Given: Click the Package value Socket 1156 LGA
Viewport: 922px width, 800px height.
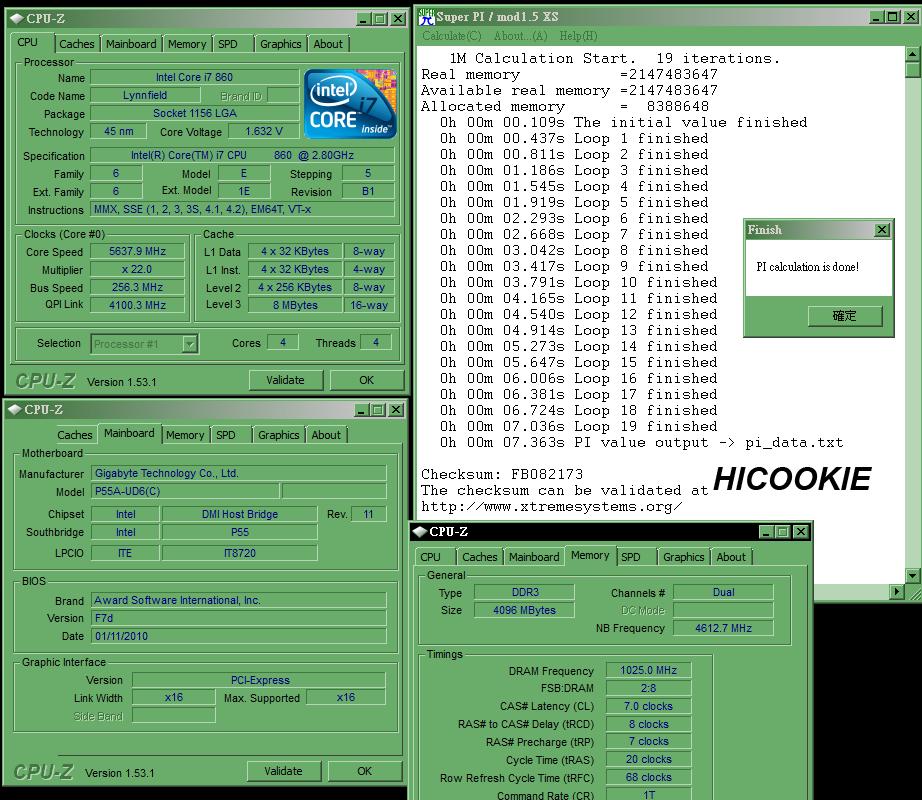Looking at the screenshot, I should [194, 113].
